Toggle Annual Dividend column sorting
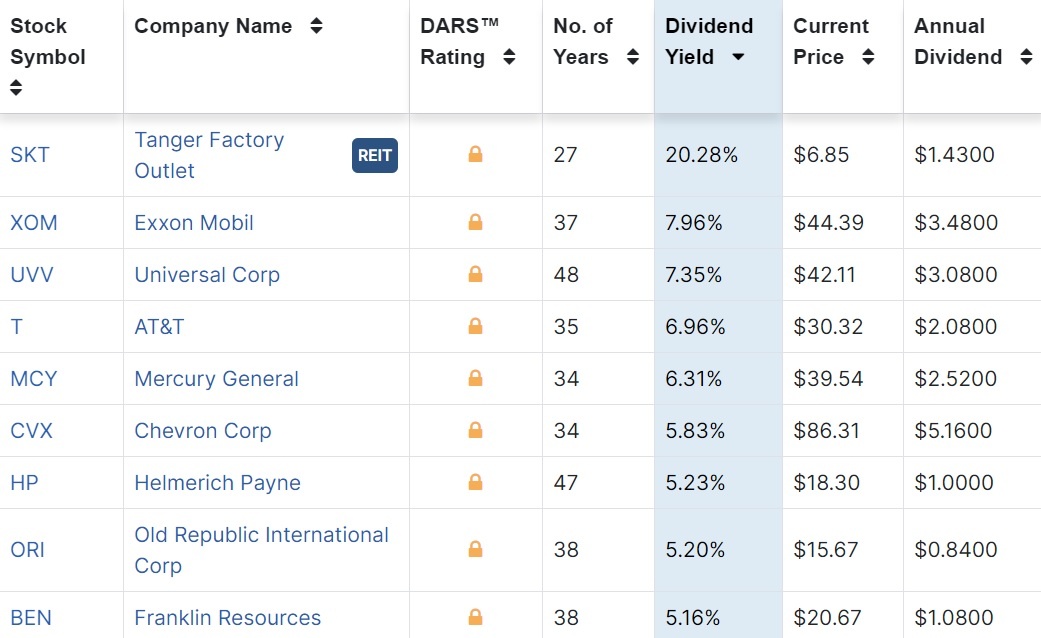This screenshot has height=638, width=1041. (1026, 57)
